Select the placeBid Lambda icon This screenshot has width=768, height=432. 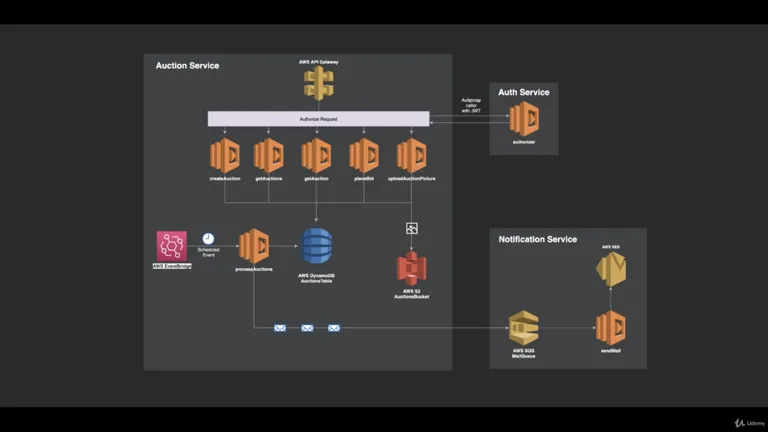[363, 156]
